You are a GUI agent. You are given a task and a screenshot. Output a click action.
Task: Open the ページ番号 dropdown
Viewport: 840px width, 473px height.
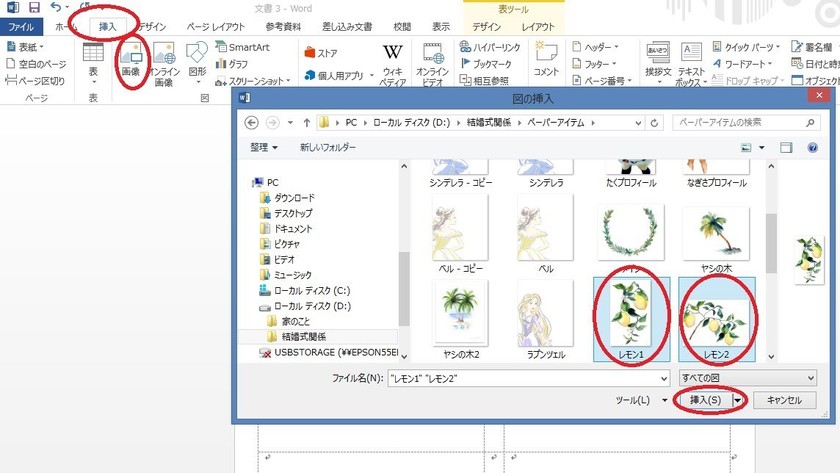602,80
